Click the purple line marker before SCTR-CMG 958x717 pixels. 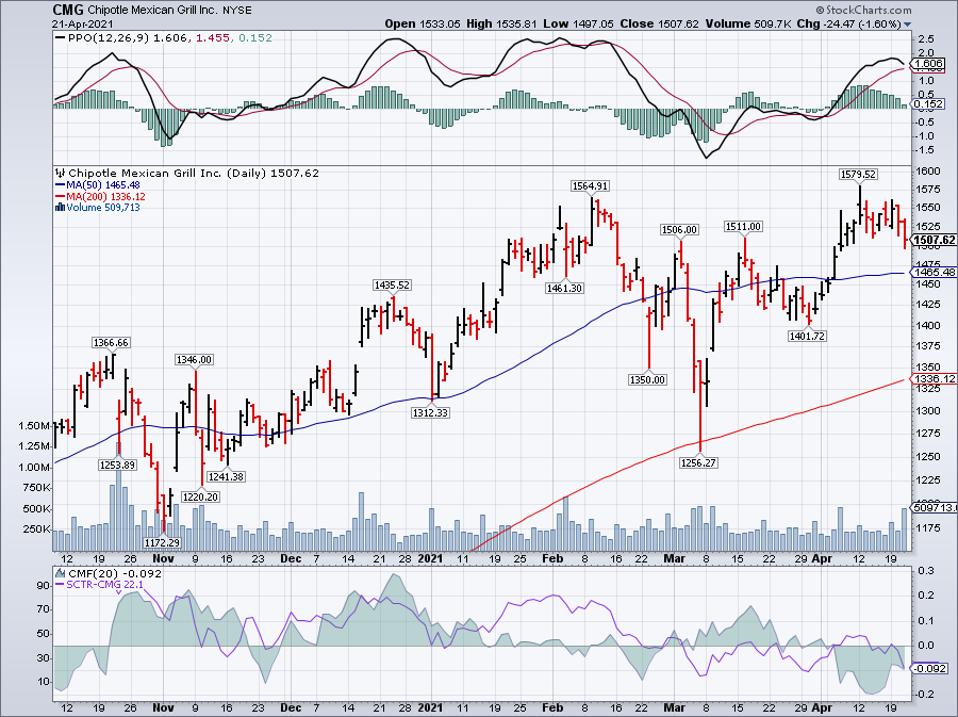[x=60, y=585]
